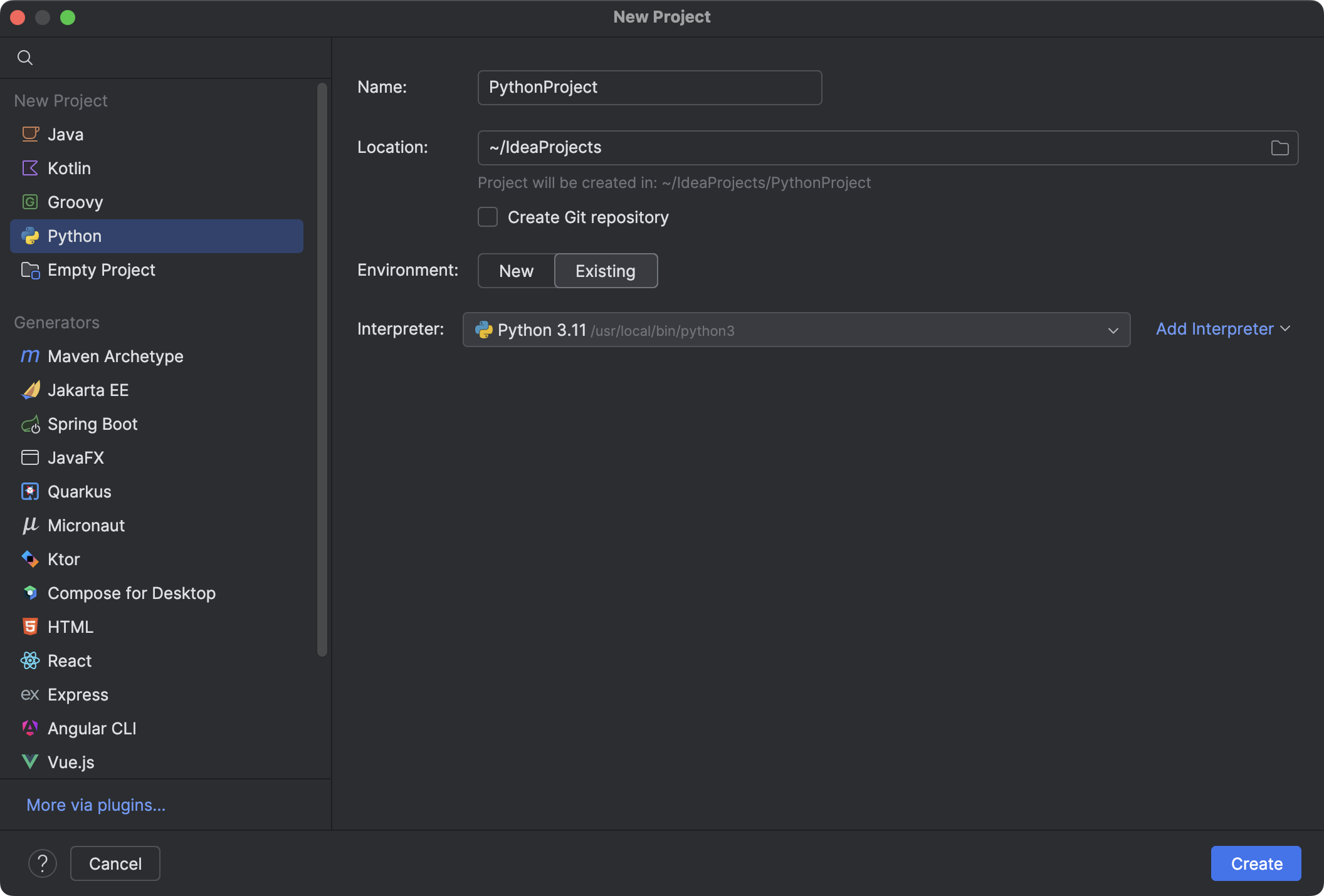
Task: Select the Maven Archetype icon
Action: (x=29, y=356)
